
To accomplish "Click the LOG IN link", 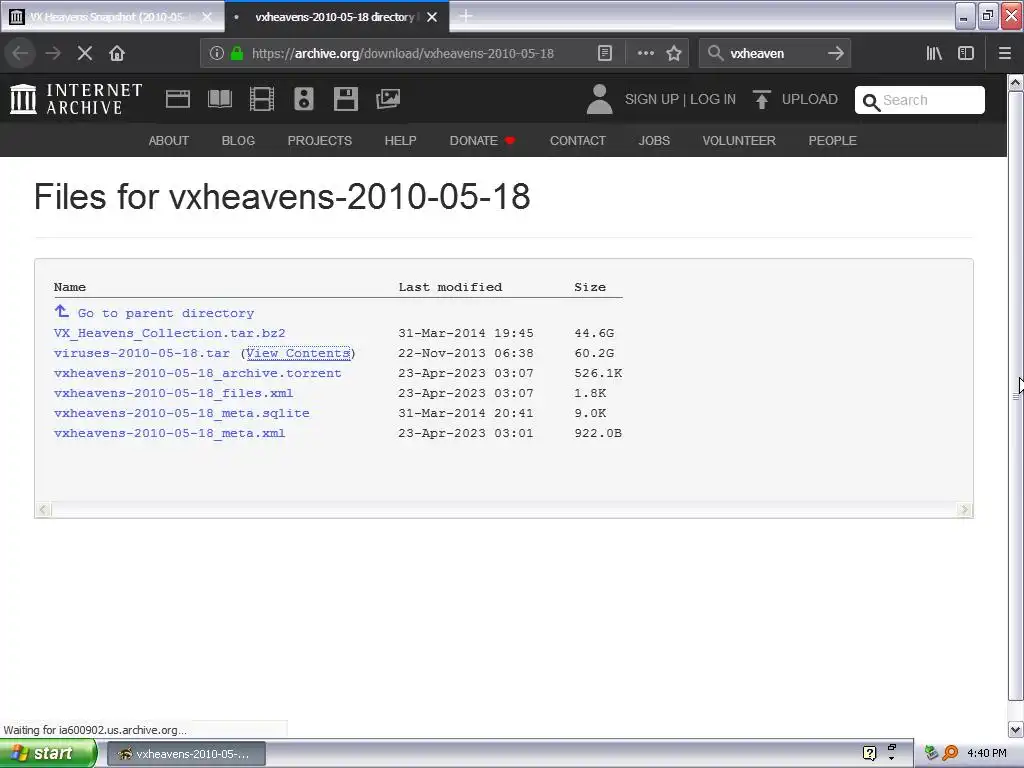I will [713, 99].
